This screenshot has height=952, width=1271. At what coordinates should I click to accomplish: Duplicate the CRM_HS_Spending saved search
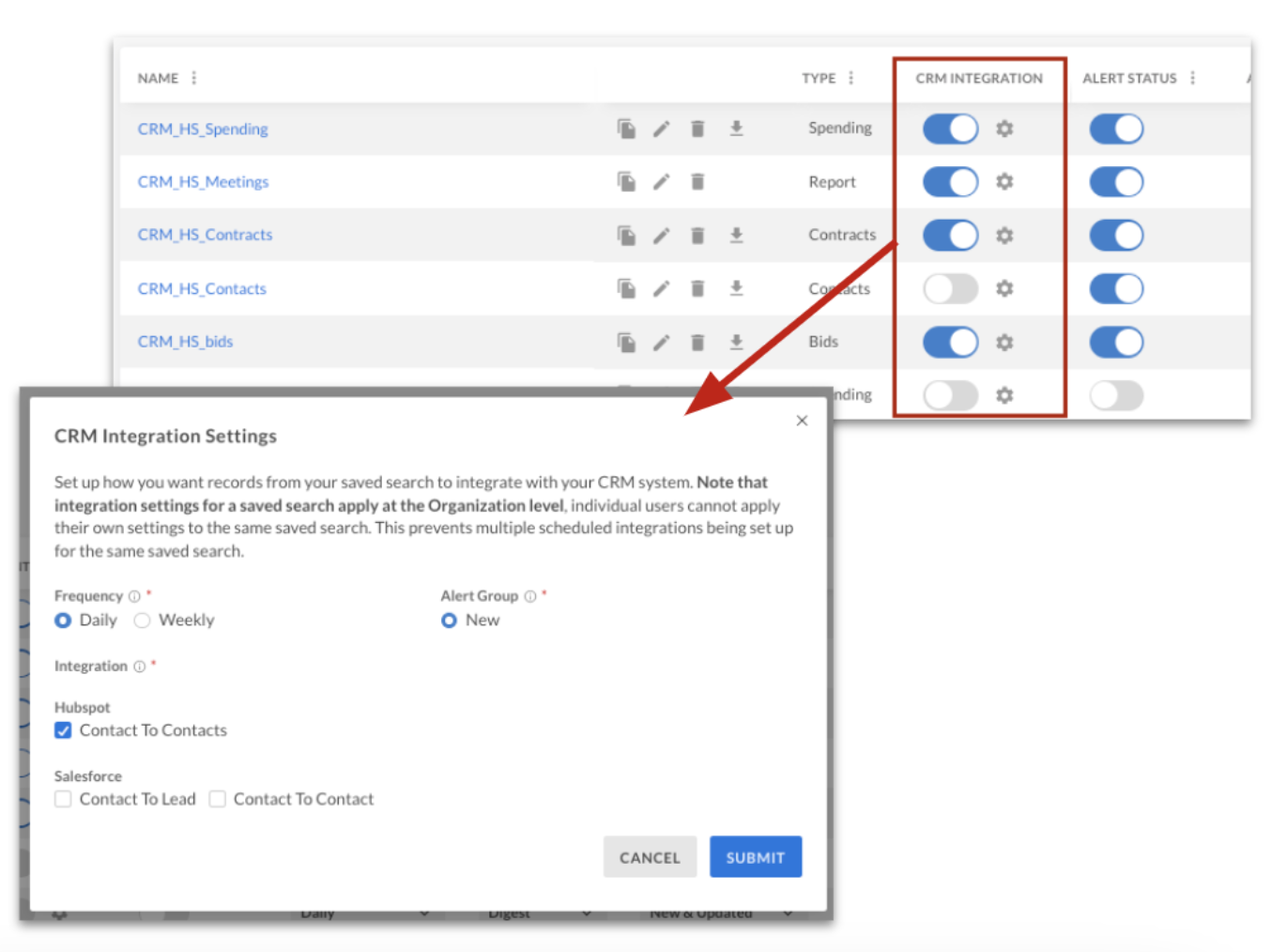coord(626,129)
